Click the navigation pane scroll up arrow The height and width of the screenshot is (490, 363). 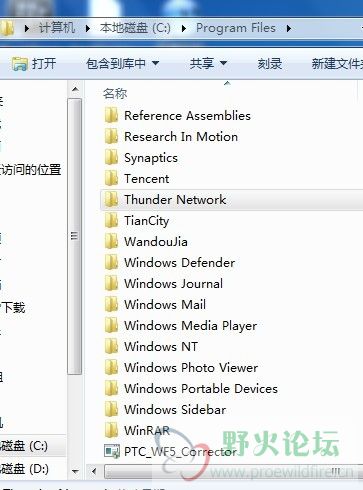click(75, 89)
